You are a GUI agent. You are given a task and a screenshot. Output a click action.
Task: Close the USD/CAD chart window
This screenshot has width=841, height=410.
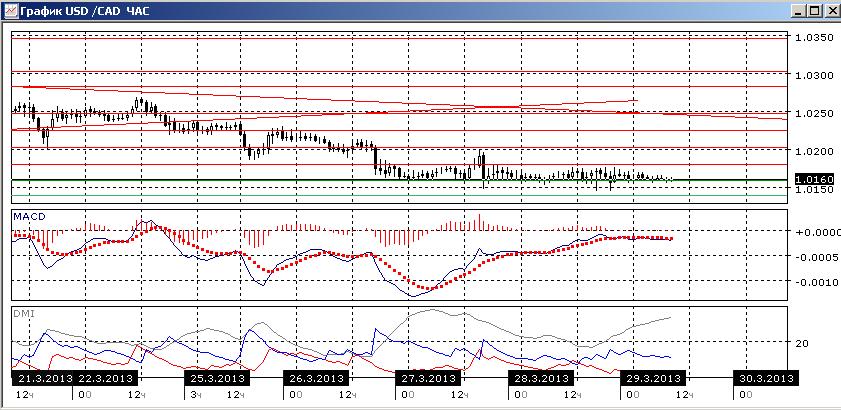pos(831,11)
